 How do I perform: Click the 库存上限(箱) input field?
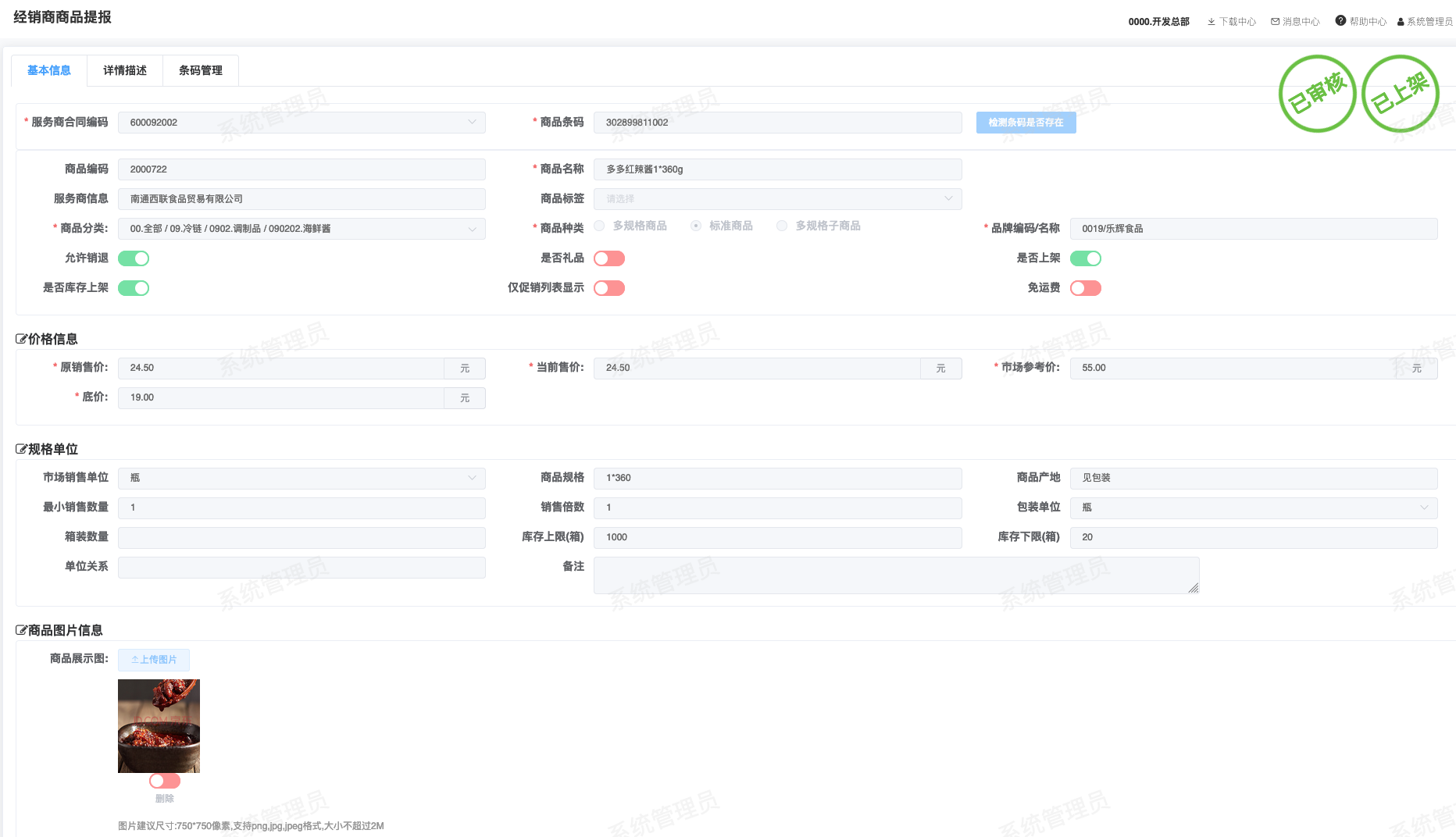click(x=777, y=537)
